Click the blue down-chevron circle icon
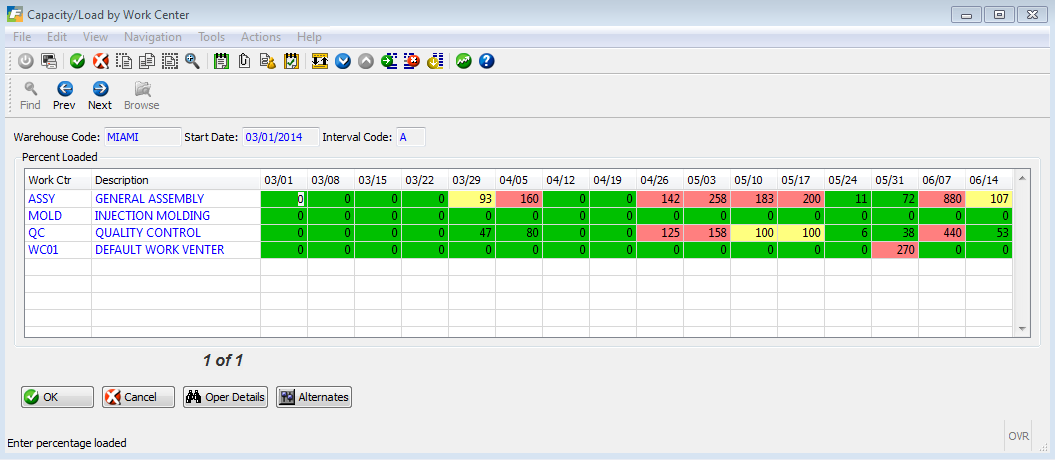 pyautogui.click(x=343, y=61)
